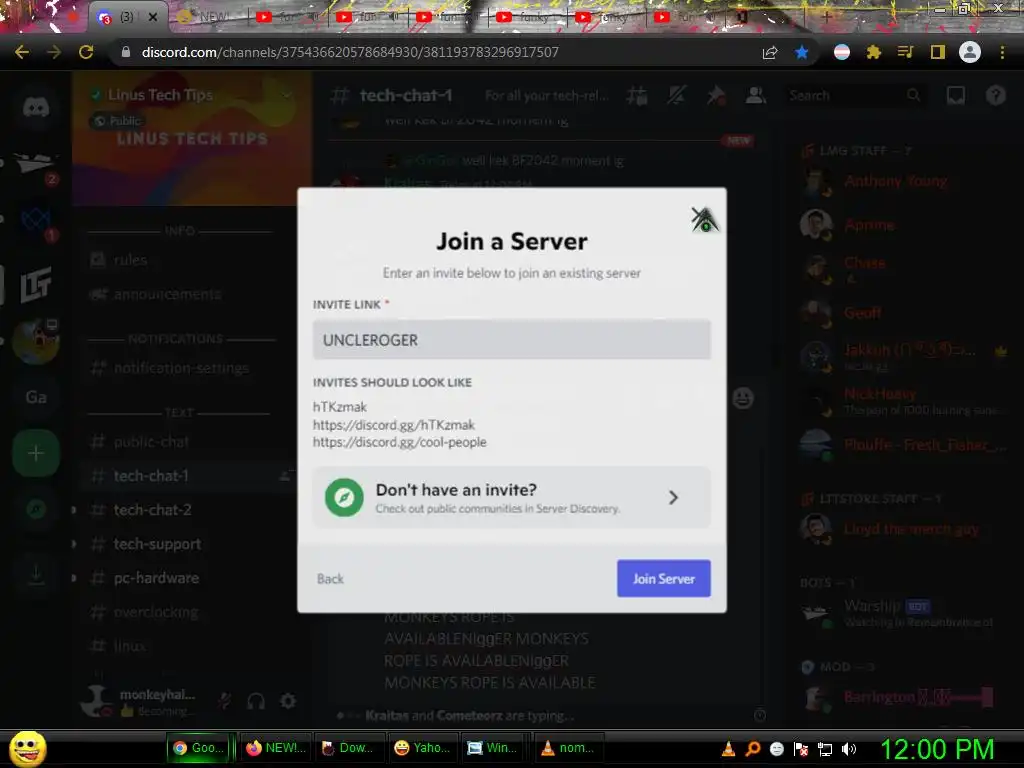The width and height of the screenshot is (1024, 768).
Task: Click the green Add a Server plus
Action: tap(36, 453)
